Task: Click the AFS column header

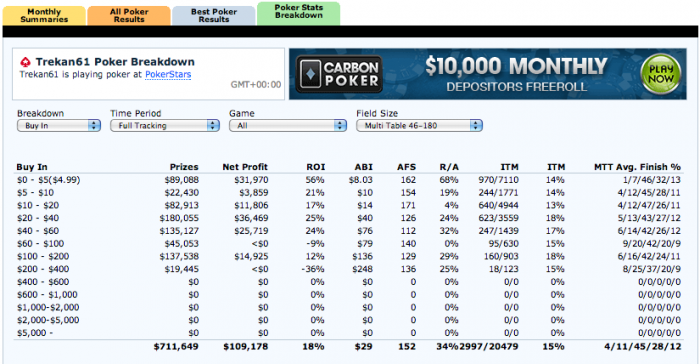Action: point(407,167)
